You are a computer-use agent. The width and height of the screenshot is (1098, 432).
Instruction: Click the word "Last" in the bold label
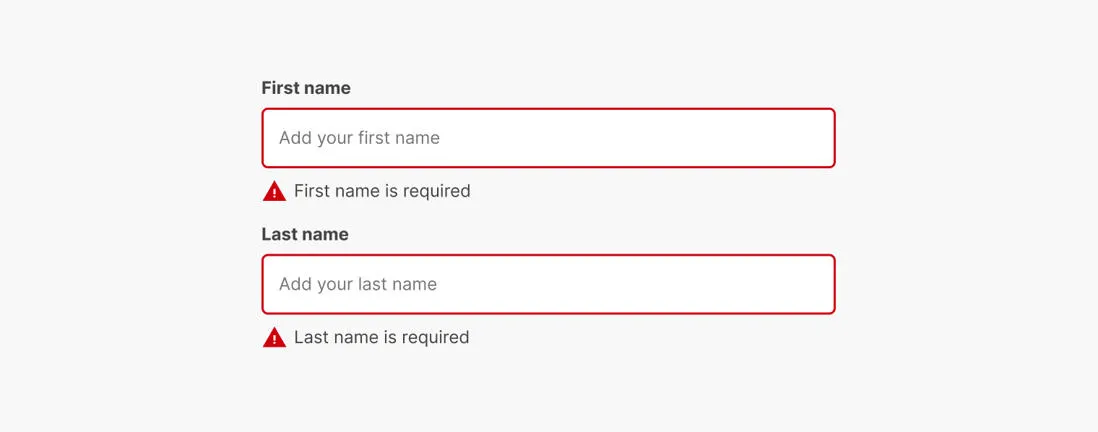279,234
